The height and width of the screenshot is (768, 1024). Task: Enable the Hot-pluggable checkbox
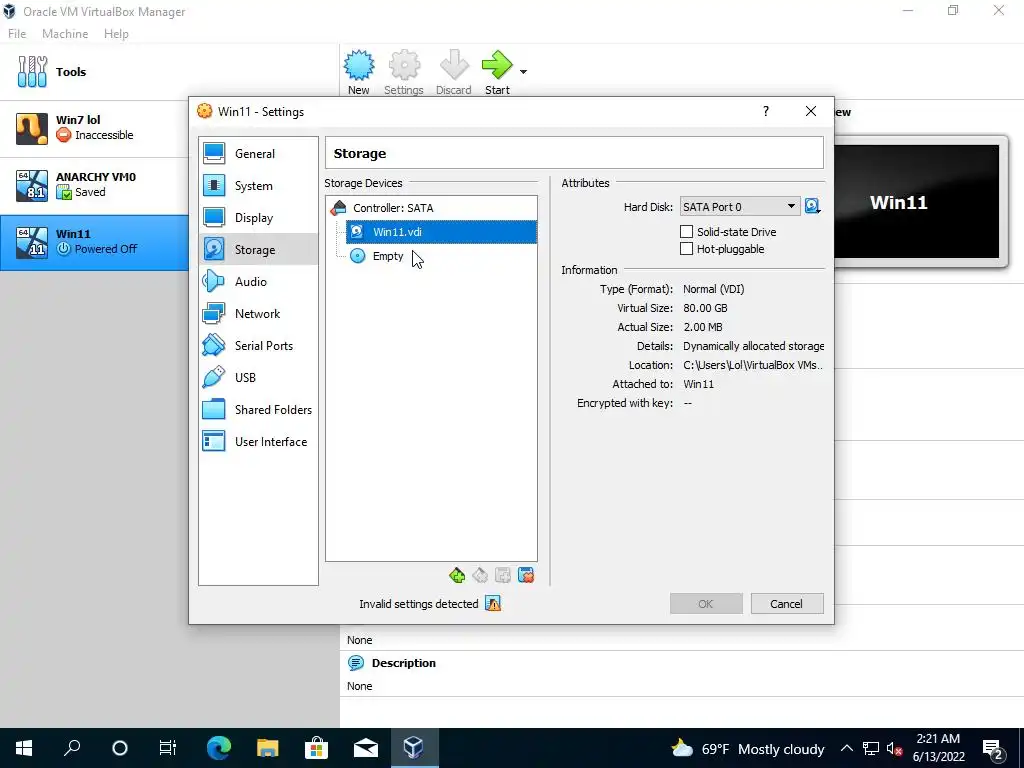pyautogui.click(x=686, y=249)
